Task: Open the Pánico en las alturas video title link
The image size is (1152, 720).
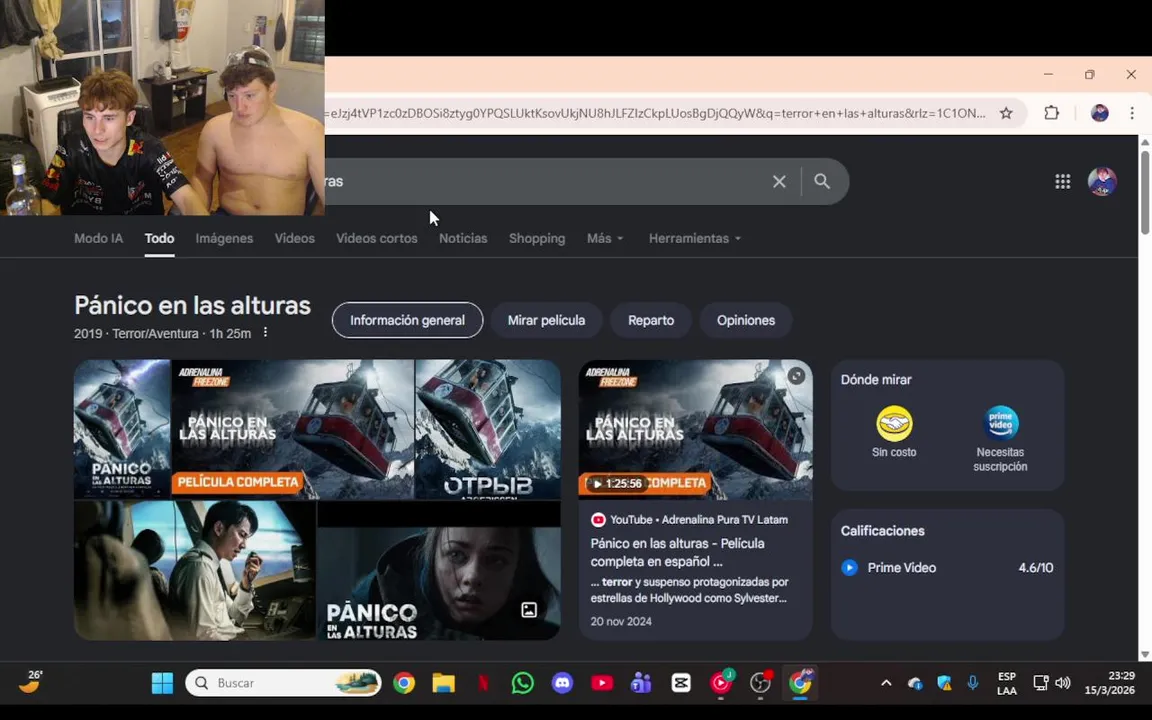Action: coord(677,552)
